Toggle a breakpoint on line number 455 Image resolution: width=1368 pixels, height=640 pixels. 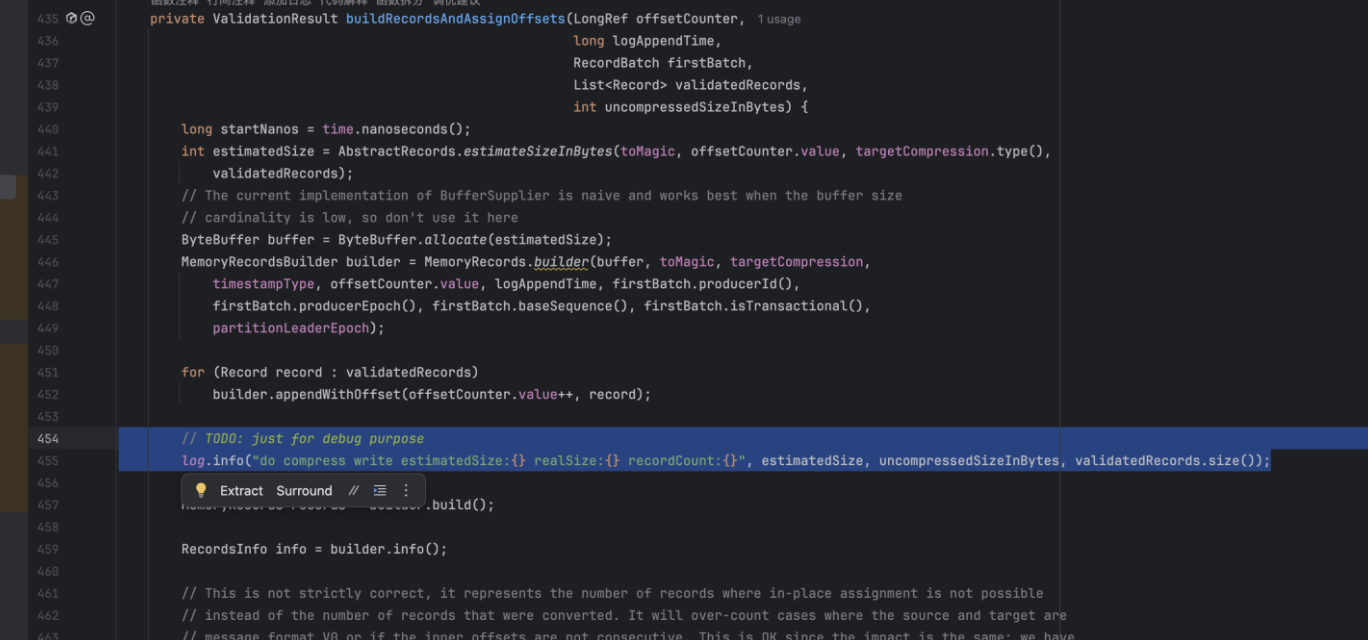pyautogui.click(x=47, y=461)
